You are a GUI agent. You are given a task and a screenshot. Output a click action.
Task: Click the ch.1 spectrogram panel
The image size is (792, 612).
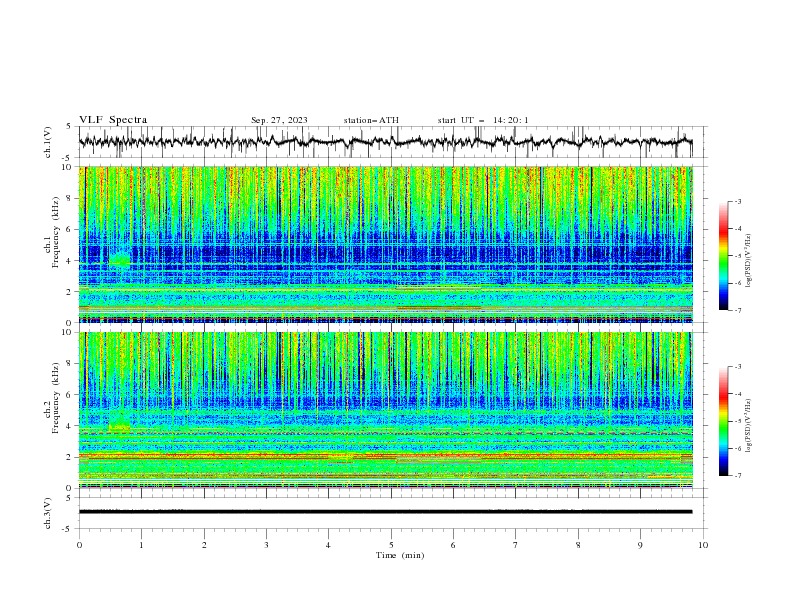point(386,244)
